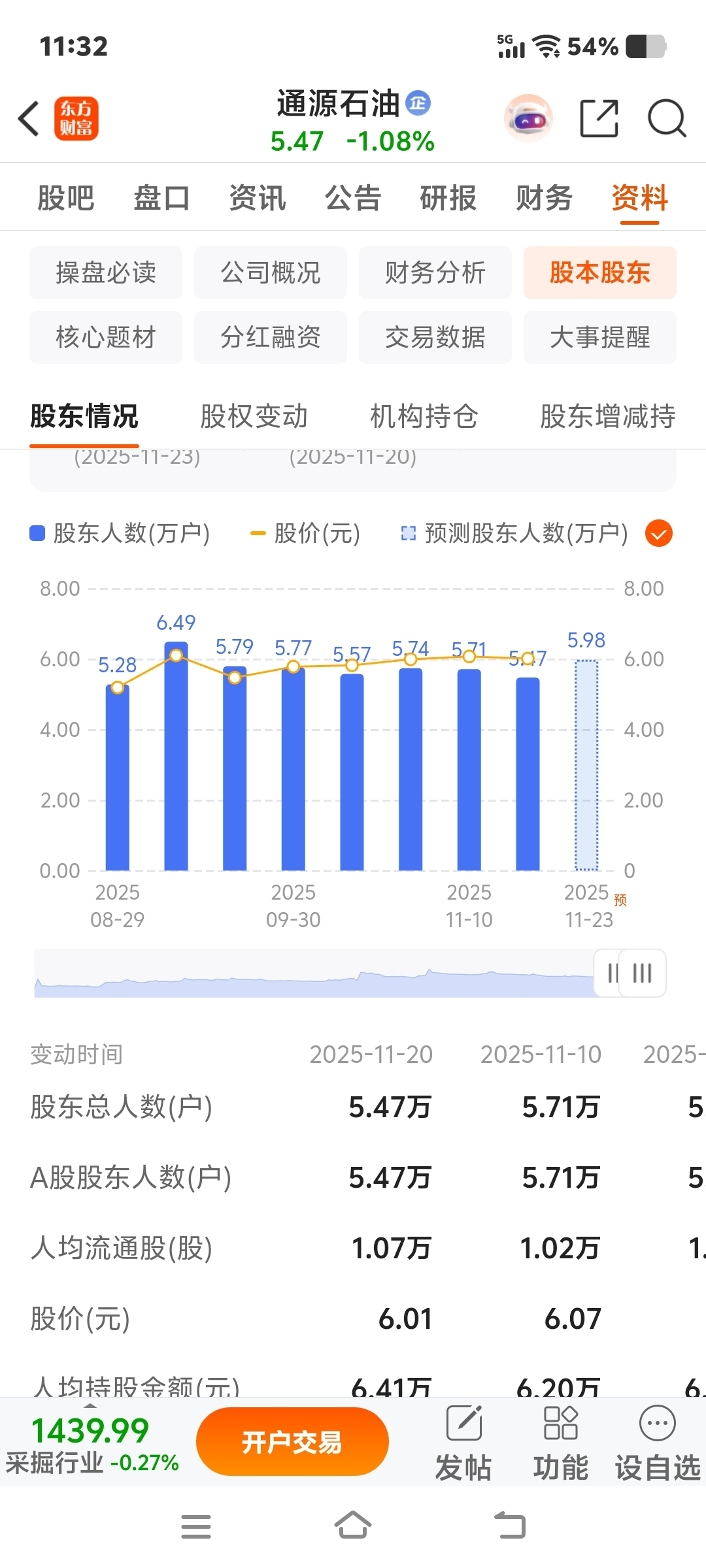
Task: Switch to the 财务 tab
Action: point(545,198)
